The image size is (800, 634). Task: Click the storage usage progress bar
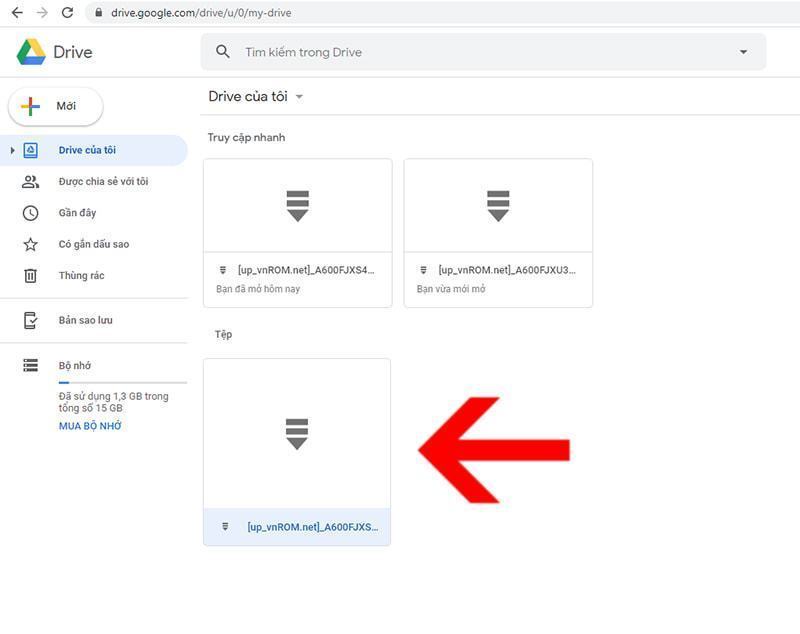122,383
